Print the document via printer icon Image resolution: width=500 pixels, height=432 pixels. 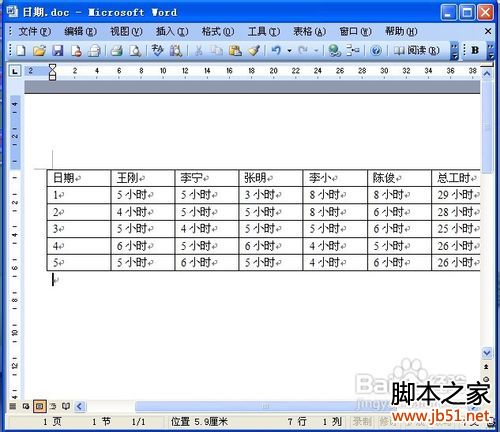tap(116, 51)
